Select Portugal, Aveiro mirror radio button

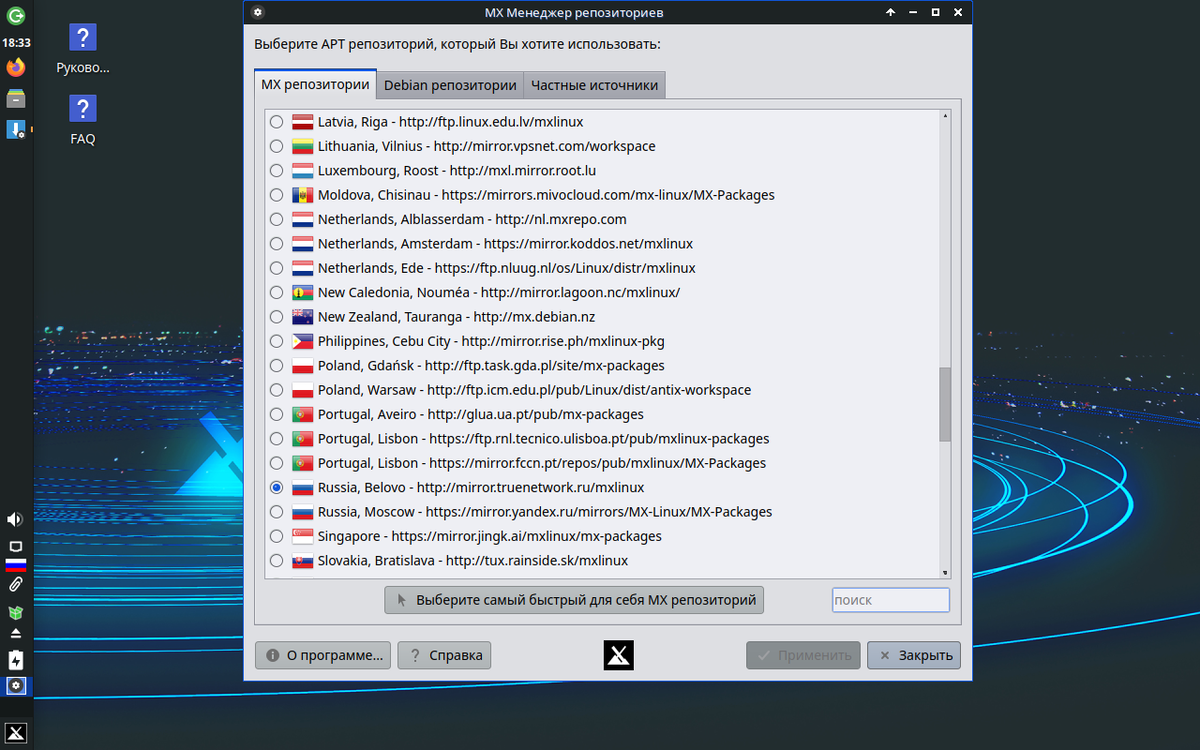tap(277, 414)
